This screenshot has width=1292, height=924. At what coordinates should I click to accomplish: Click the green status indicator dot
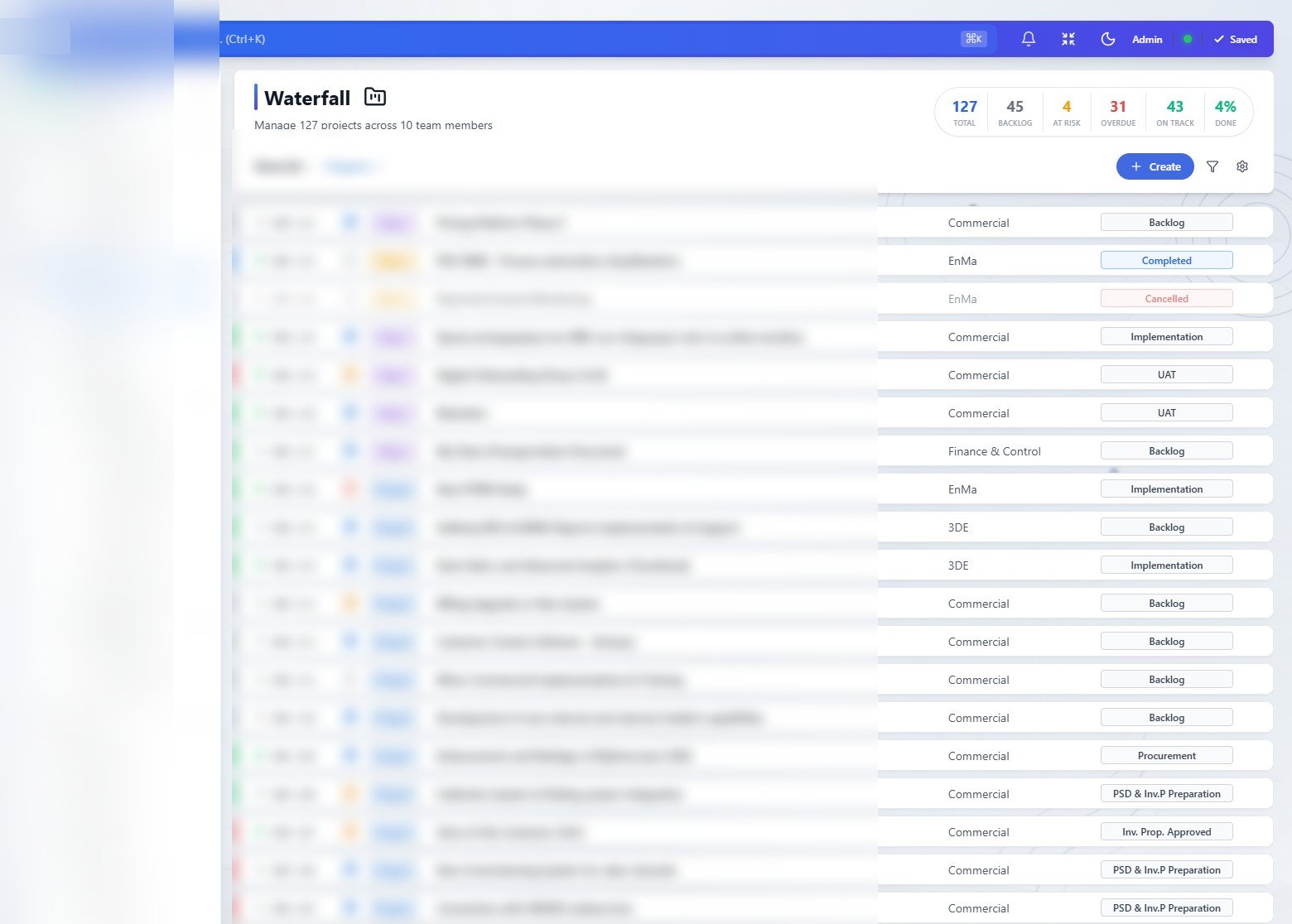(1187, 39)
